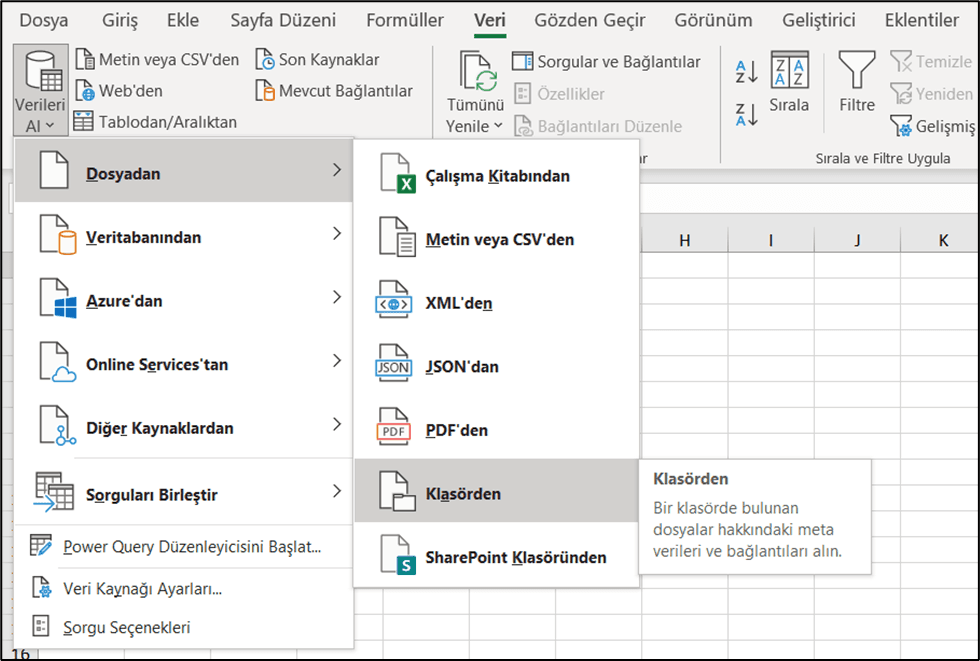The image size is (980, 661).
Task: Open Mevcut Bağlantılar in the ribbon
Action: [x=334, y=91]
